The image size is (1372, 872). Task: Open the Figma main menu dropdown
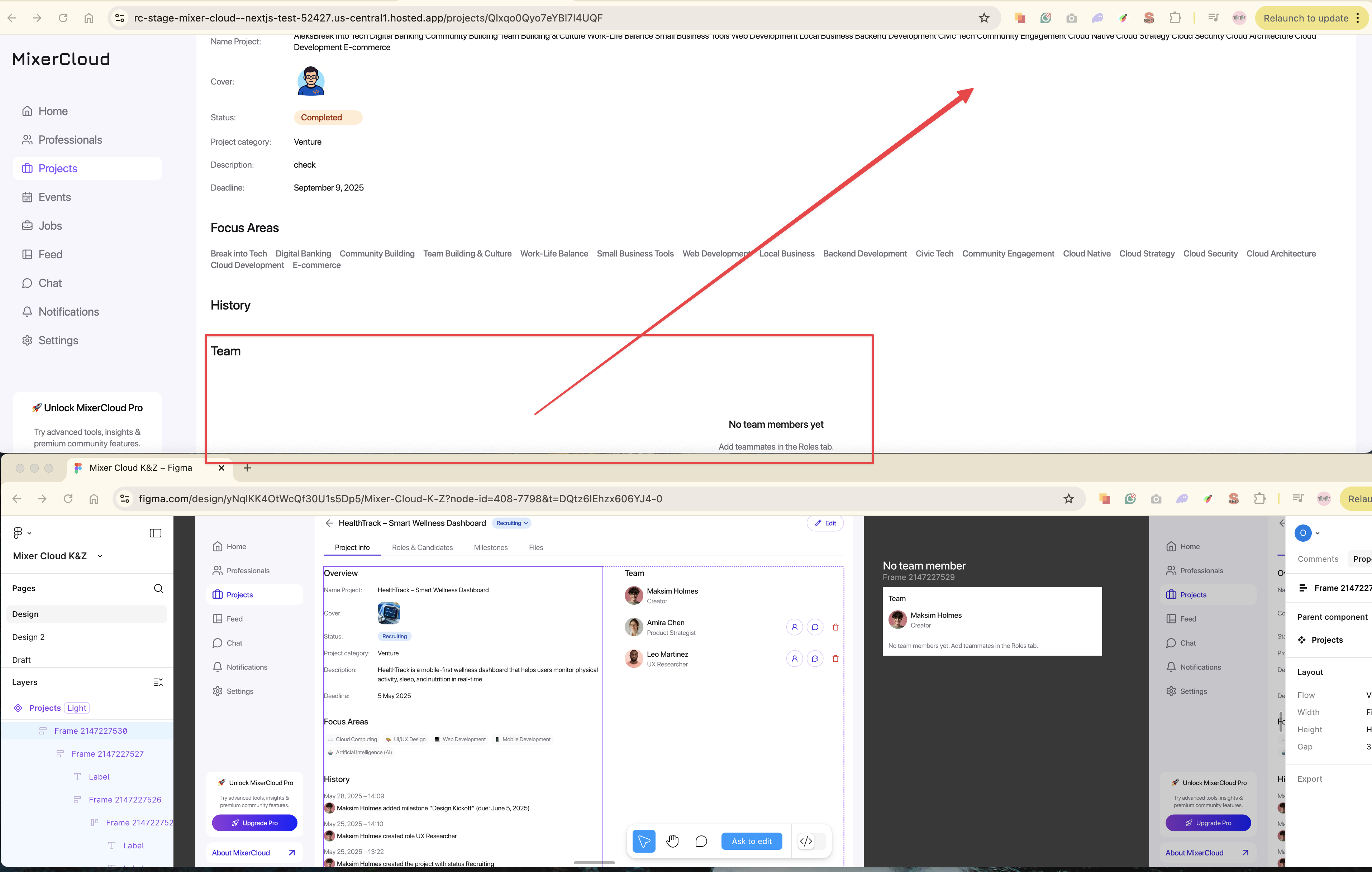coord(22,533)
